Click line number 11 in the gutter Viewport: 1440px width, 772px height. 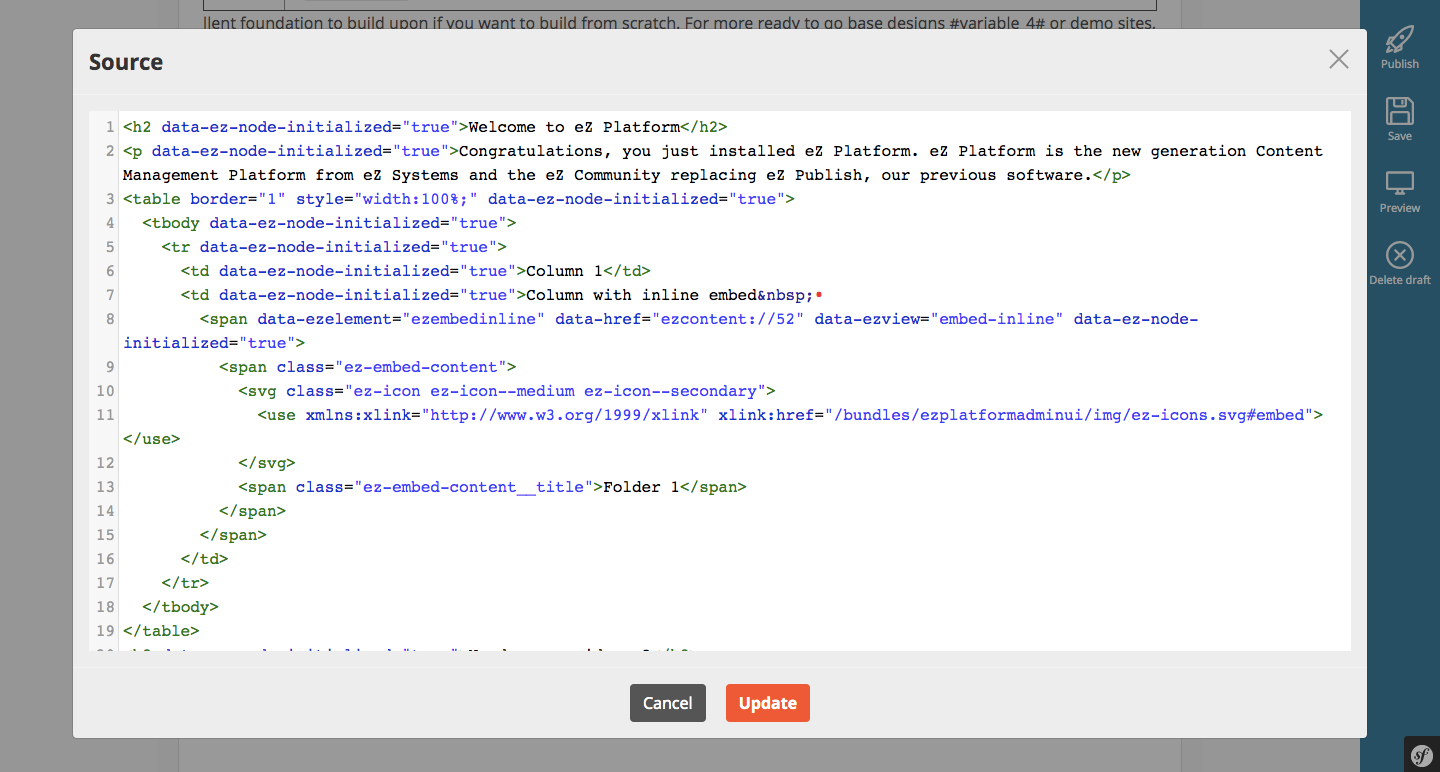click(x=106, y=415)
